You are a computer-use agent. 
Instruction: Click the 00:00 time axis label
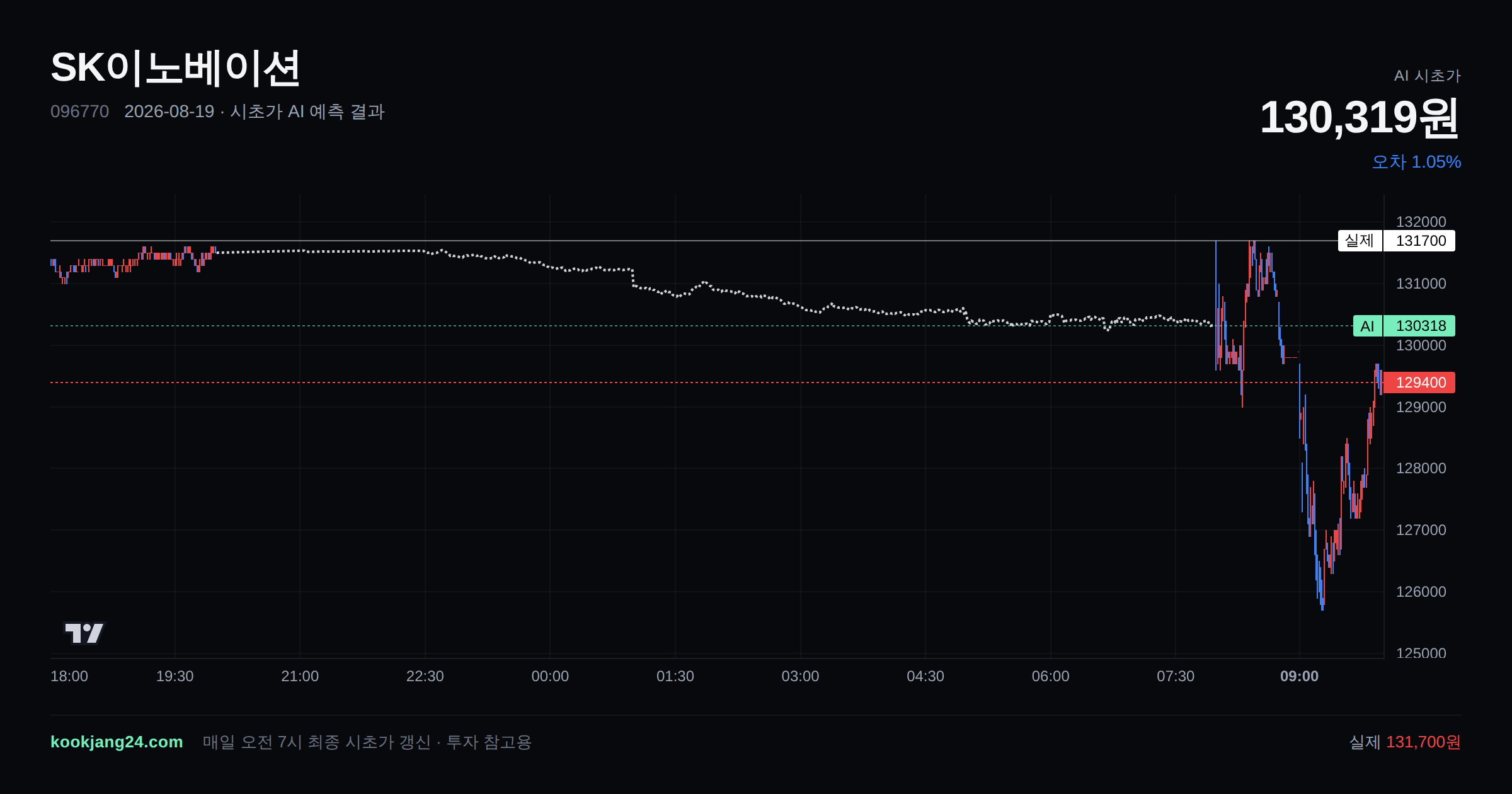tap(550, 676)
